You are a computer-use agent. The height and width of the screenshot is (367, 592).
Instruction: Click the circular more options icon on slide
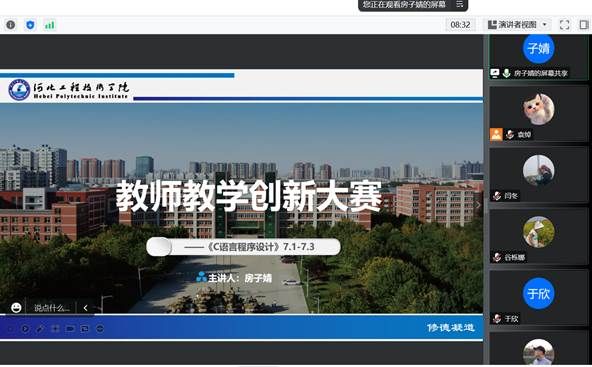[x=100, y=329]
